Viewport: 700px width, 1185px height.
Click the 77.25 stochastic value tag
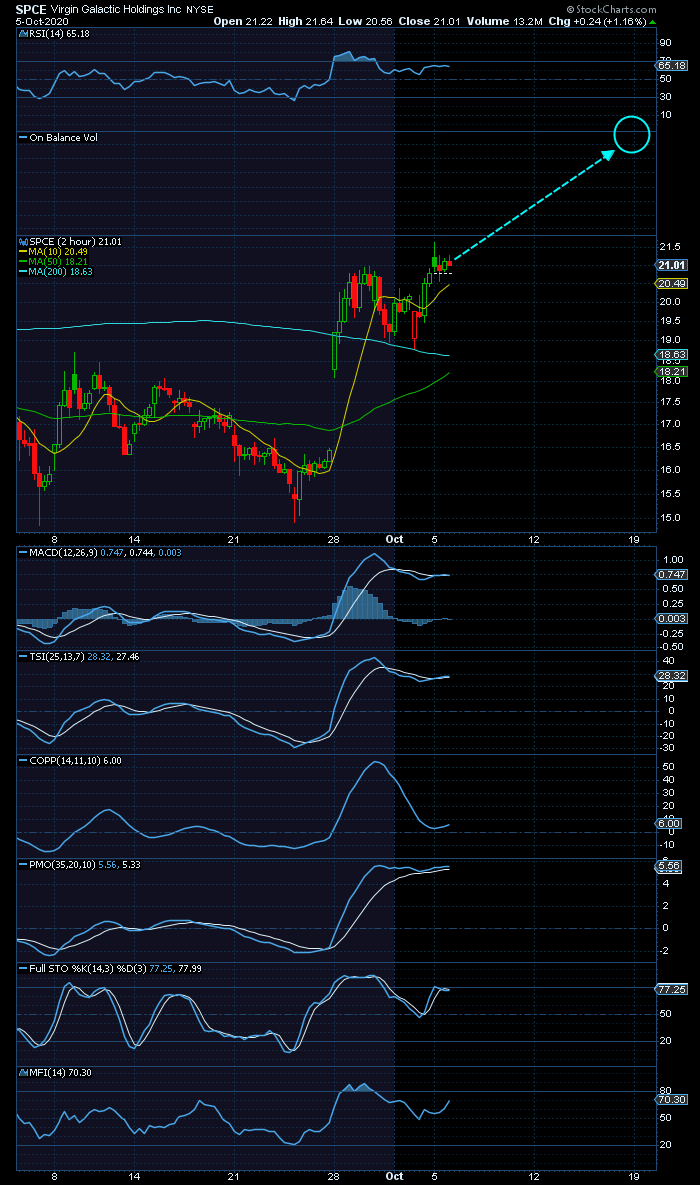click(671, 989)
